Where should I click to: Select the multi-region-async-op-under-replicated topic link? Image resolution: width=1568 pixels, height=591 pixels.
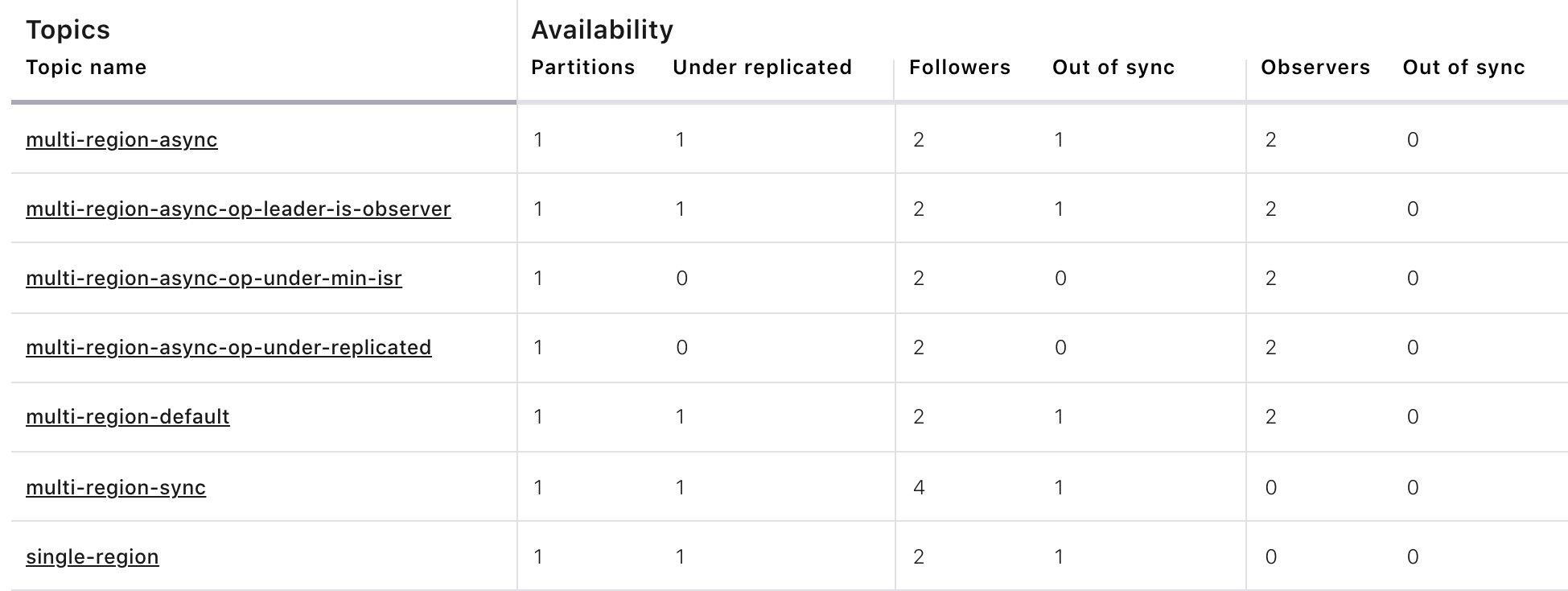(228, 348)
